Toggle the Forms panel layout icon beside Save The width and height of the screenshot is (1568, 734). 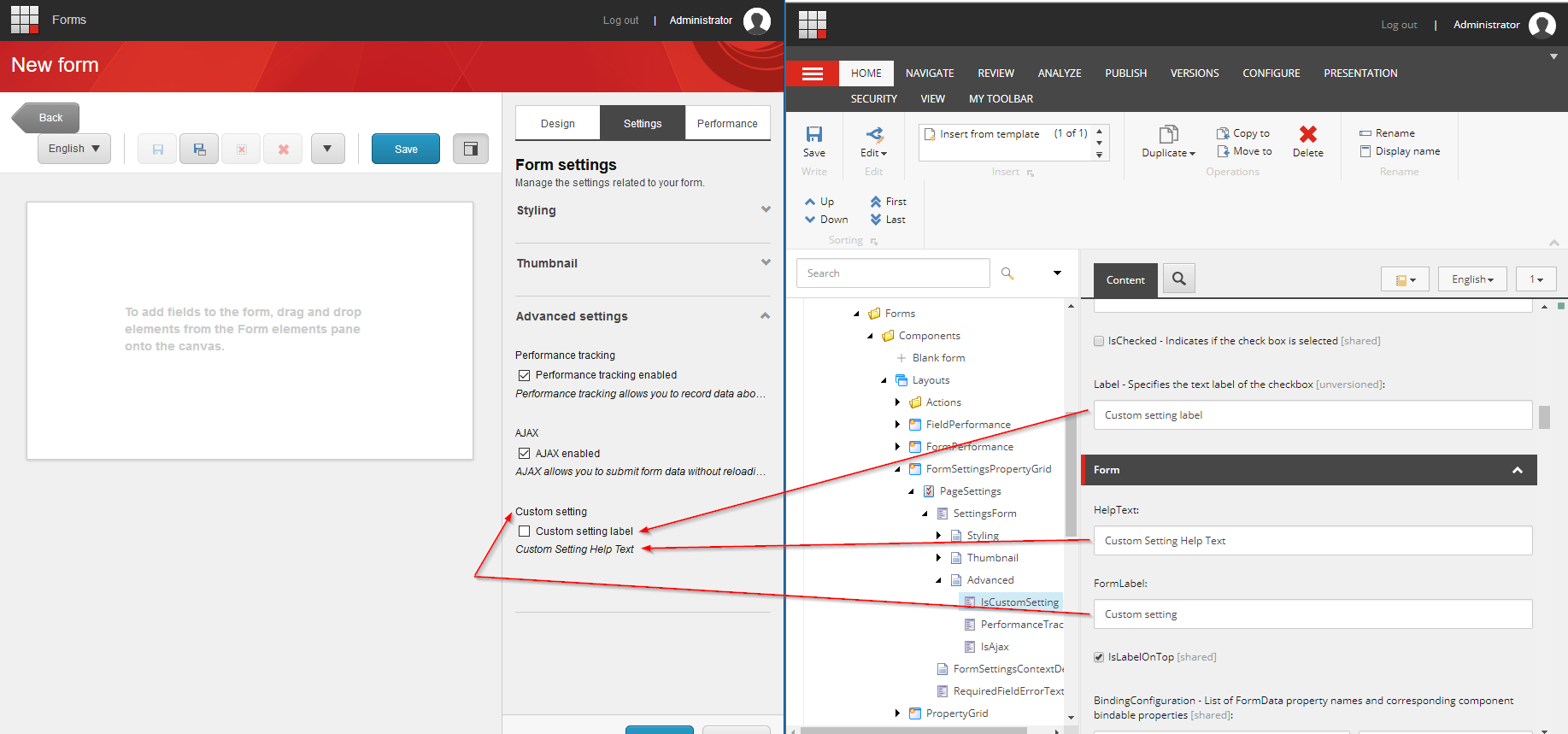(x=470, y=149)
